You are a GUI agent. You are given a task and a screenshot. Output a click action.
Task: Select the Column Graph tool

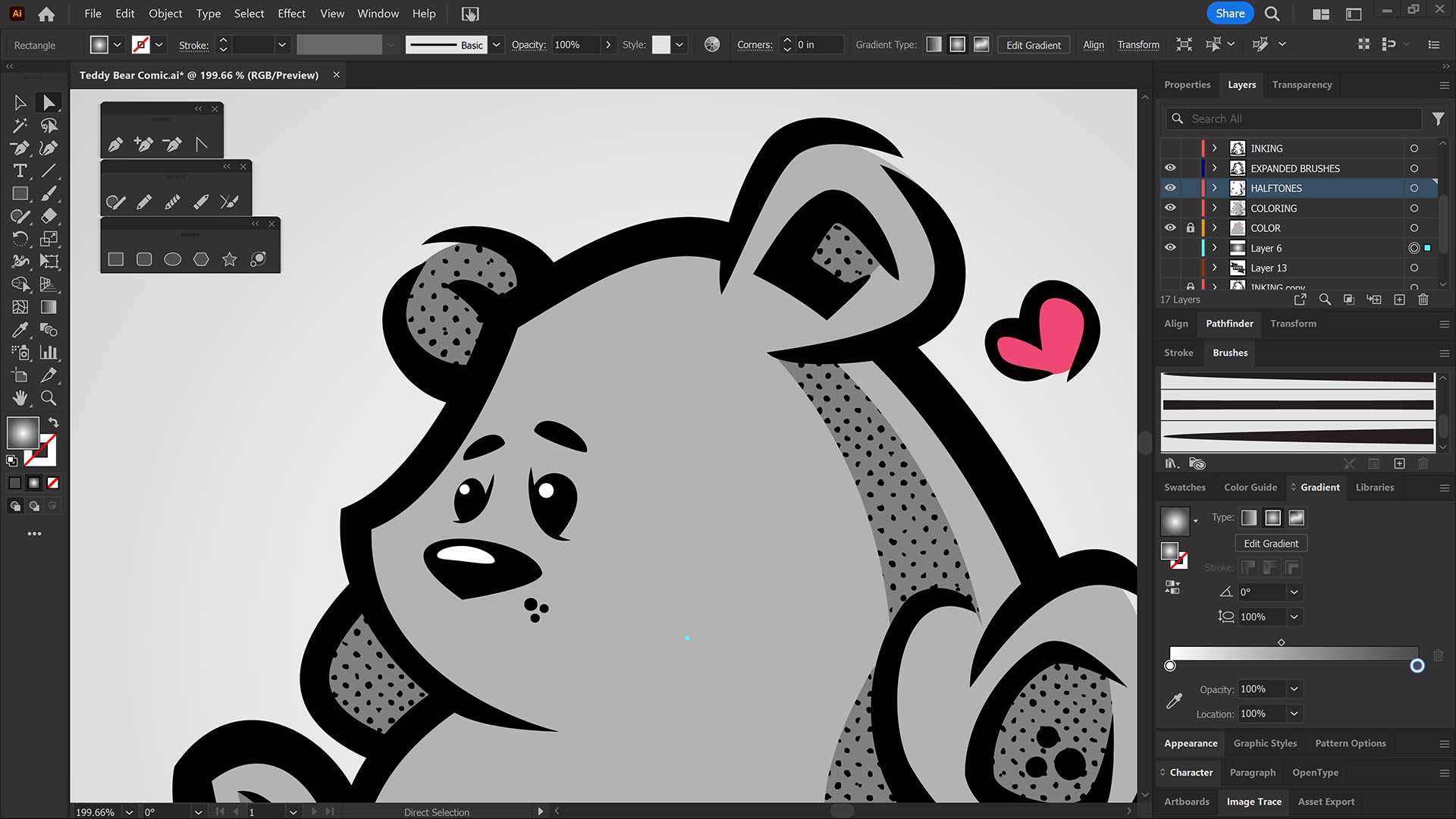click(x=49, y=353)
